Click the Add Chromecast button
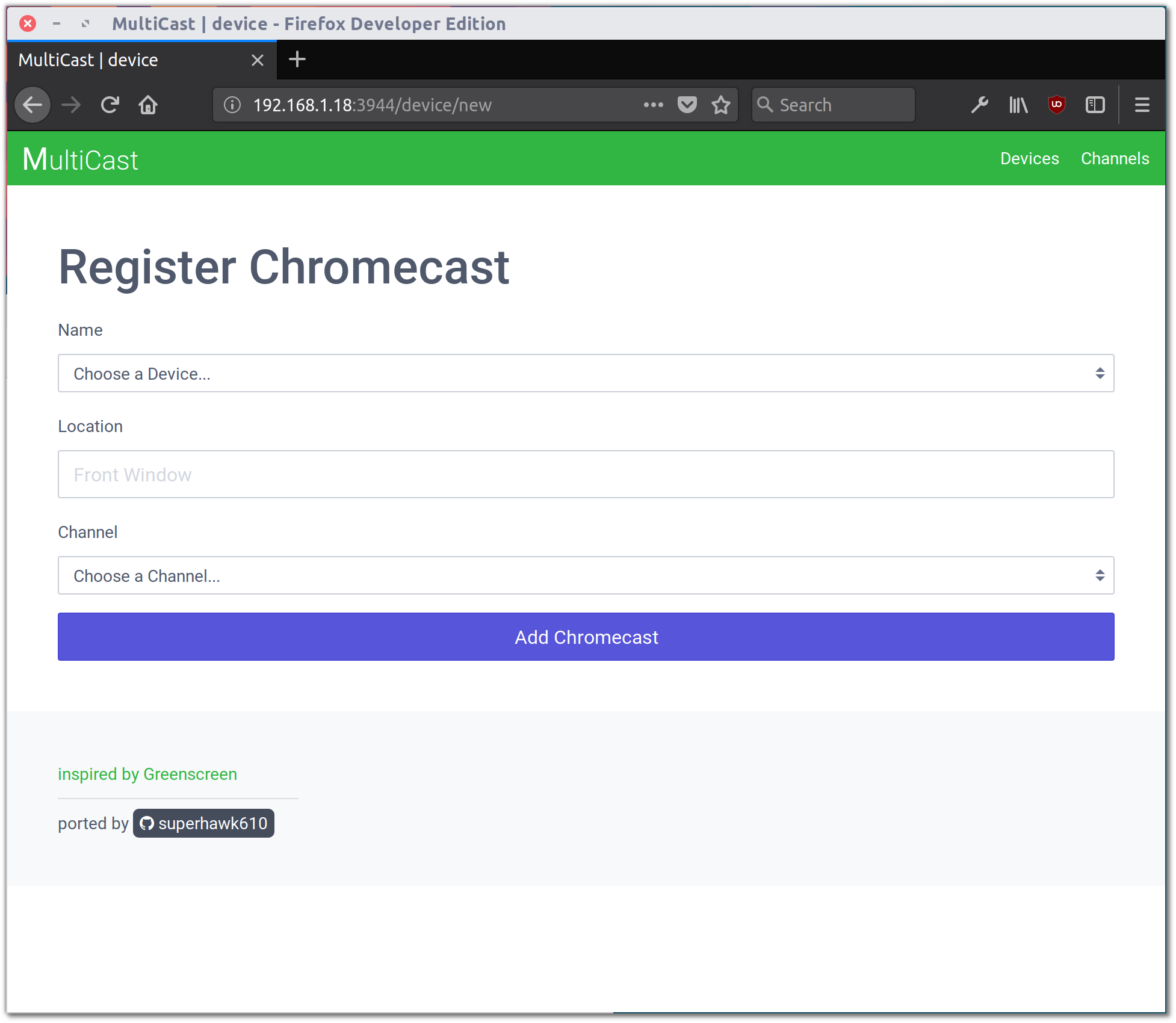1176x1023 pixels. point(586,636)
